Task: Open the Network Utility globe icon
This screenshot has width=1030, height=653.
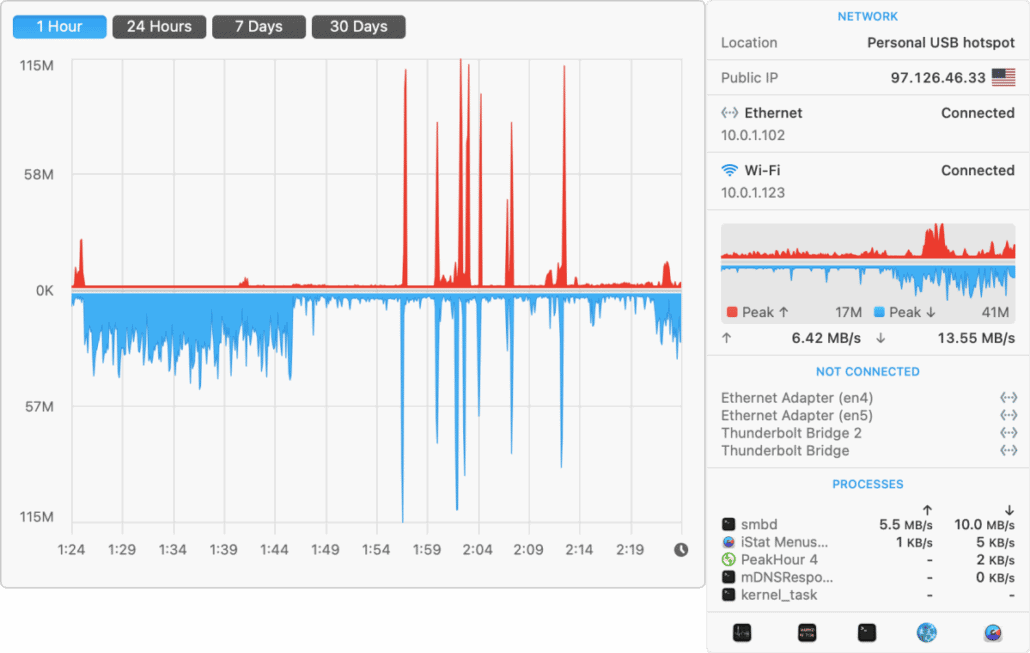Action: click(x=927, y=632)
